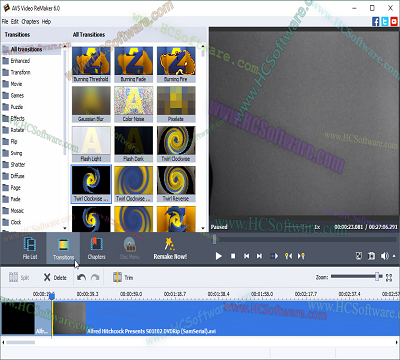Choose the Twirl Reverse transition thumbnail
The height and width of the screenshot is (360, 400).
tap(176, 184)
